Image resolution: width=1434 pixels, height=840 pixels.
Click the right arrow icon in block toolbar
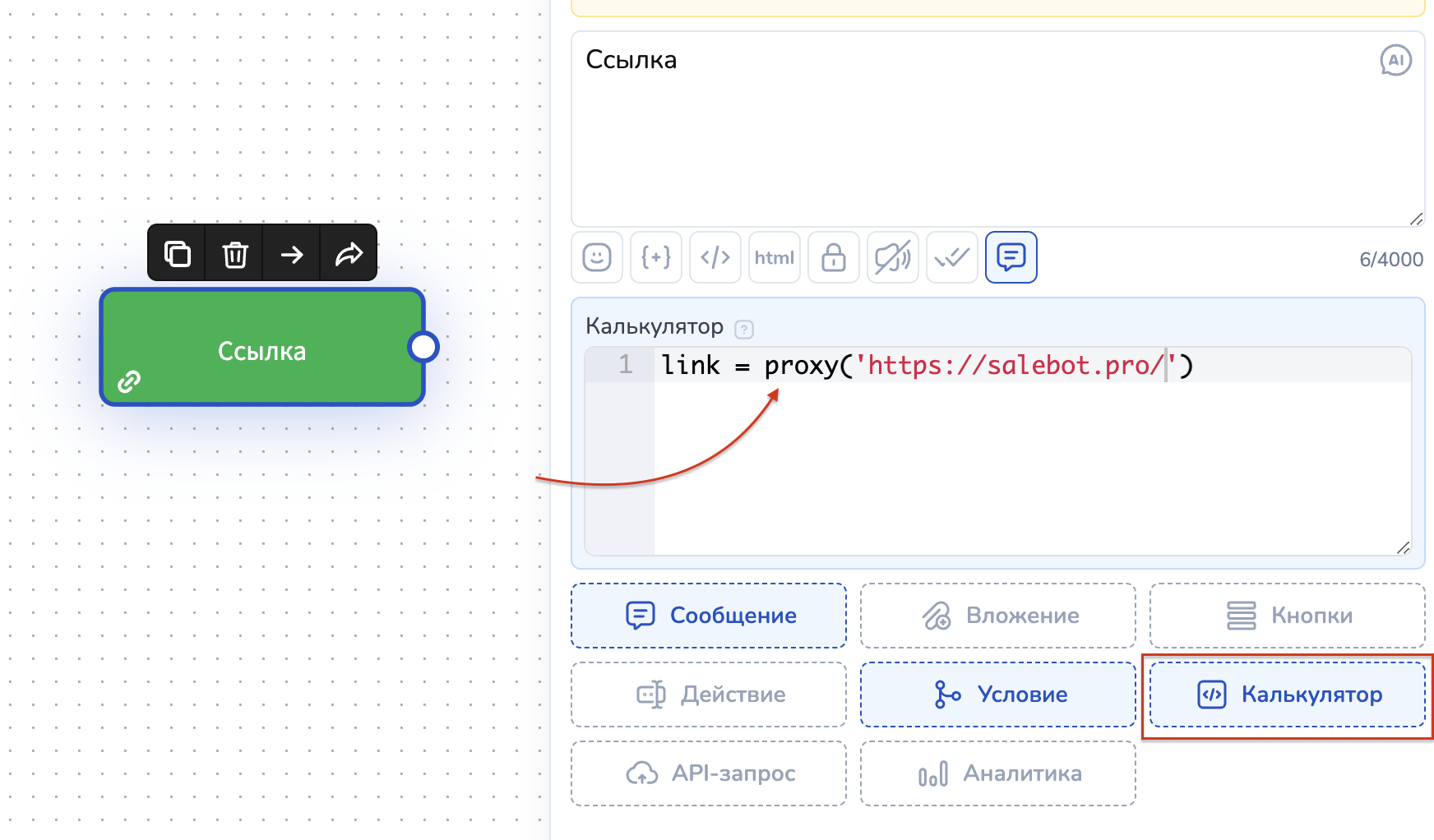291,254
